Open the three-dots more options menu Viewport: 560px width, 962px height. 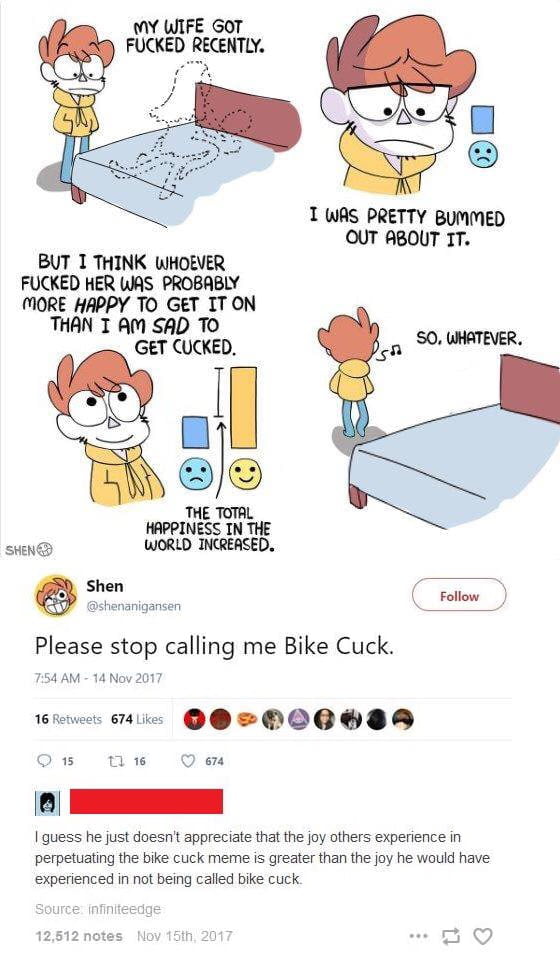[417, 936]
